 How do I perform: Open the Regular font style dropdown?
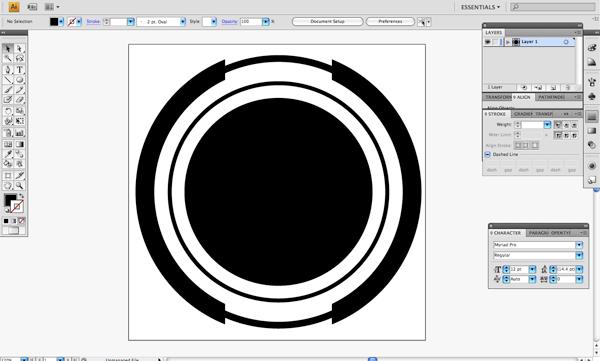(x=579, y=255)
